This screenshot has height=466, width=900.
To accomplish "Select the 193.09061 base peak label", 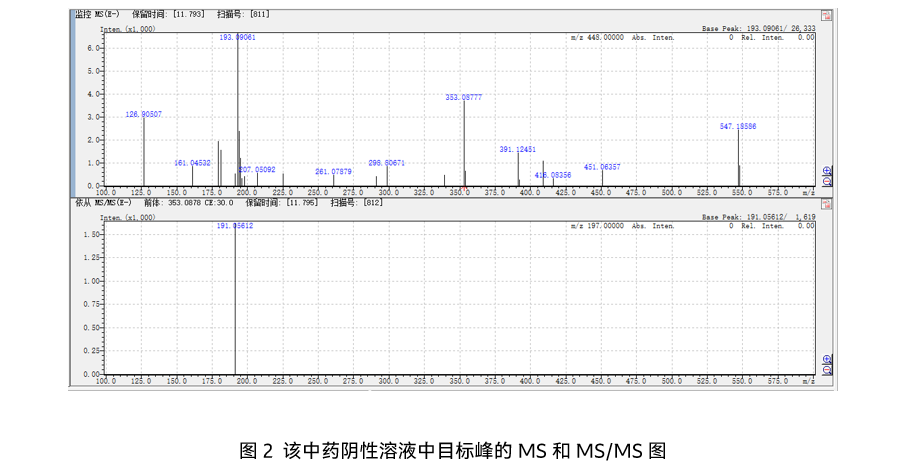I will pos(238,37).
